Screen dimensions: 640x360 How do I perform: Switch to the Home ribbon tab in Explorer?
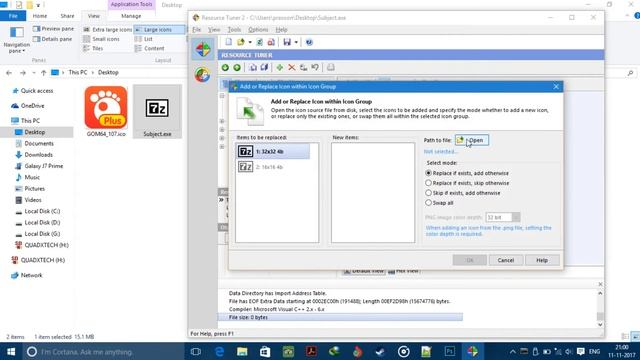pyautogui.click(x=40, y=16)
